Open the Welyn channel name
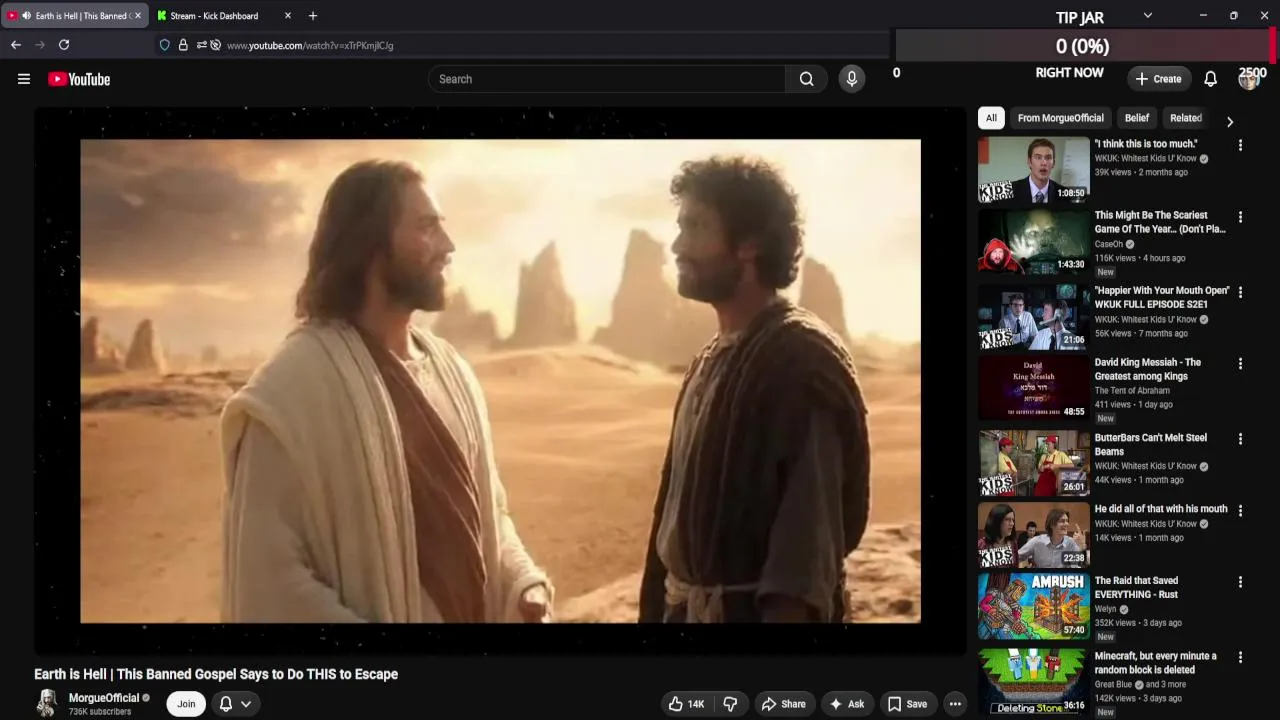This screenshot has height=720, width=1280. (1105, 609)
